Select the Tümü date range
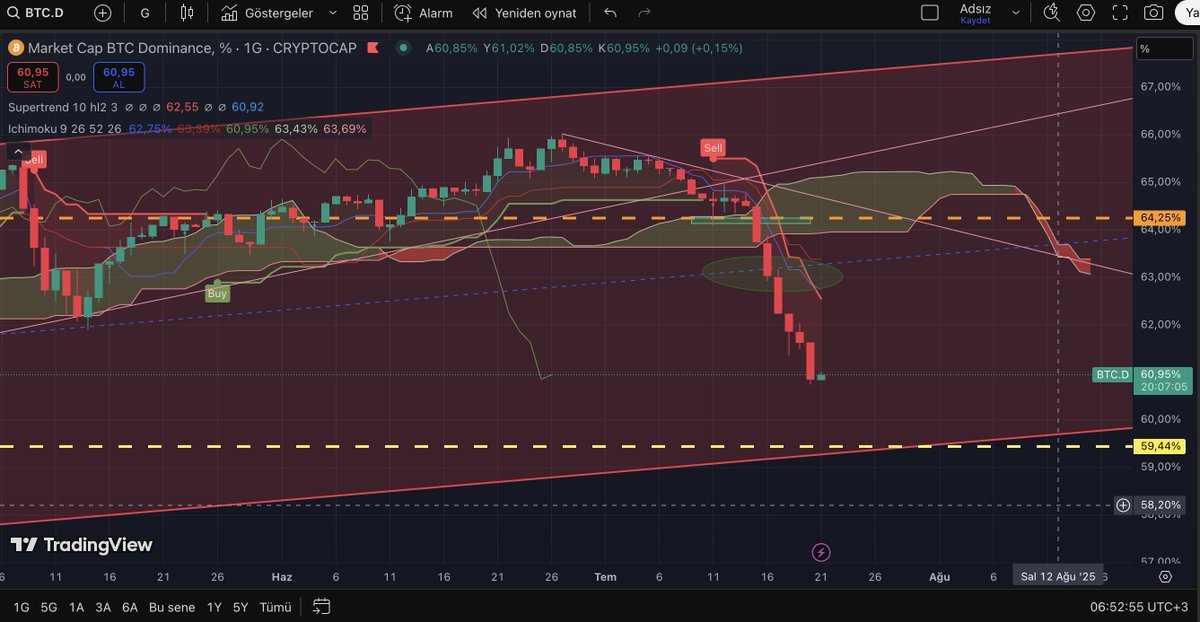Image resolution: width=1200 pixels, height=622 pixels. [275, 606]
